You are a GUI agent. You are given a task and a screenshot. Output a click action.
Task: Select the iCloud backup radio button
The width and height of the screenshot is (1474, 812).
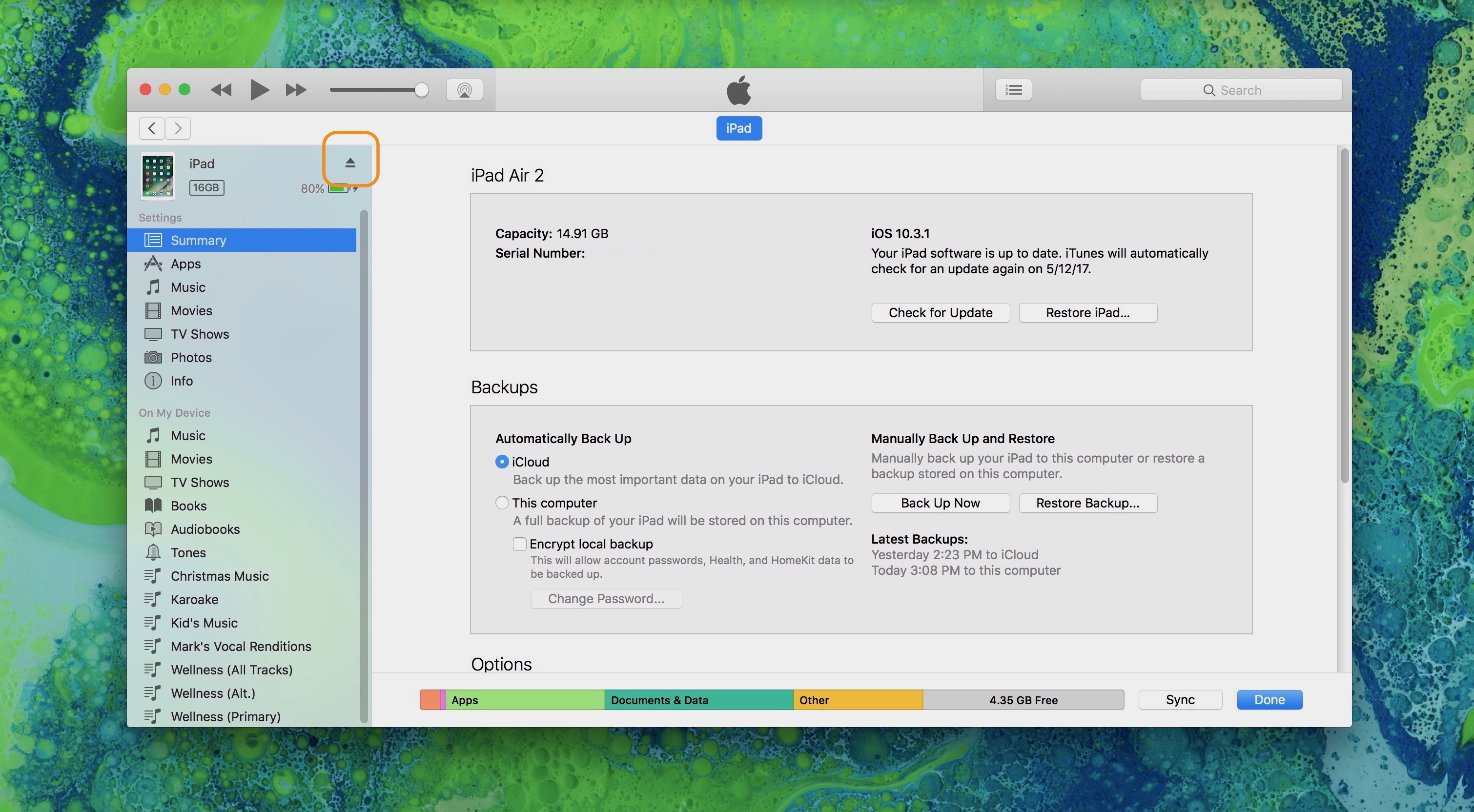pyautogui.click(x=502, y=462)
